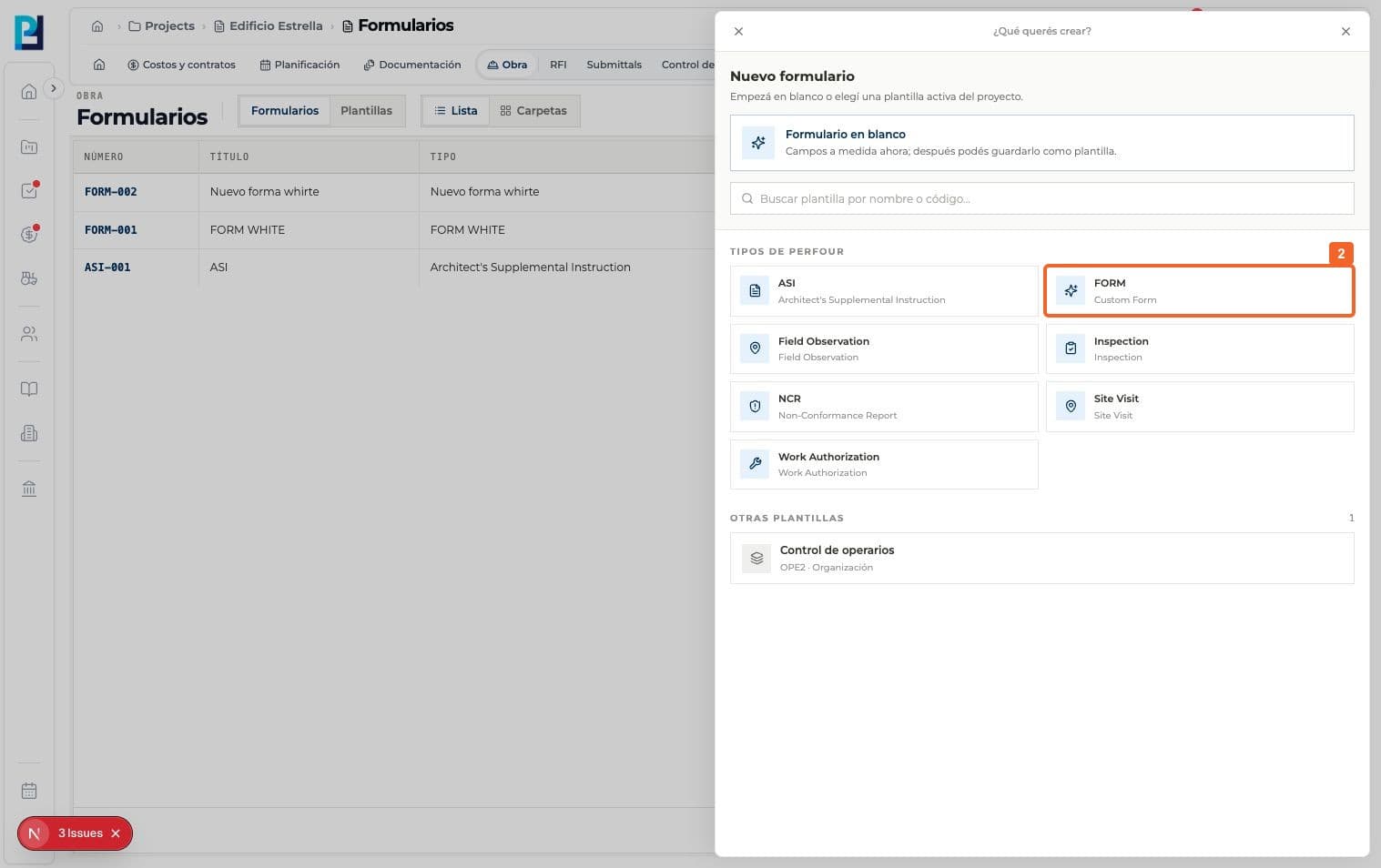Viewport: 1381px width, 868px height.
Task: Switch to Carpetas view
Action: 533,111
